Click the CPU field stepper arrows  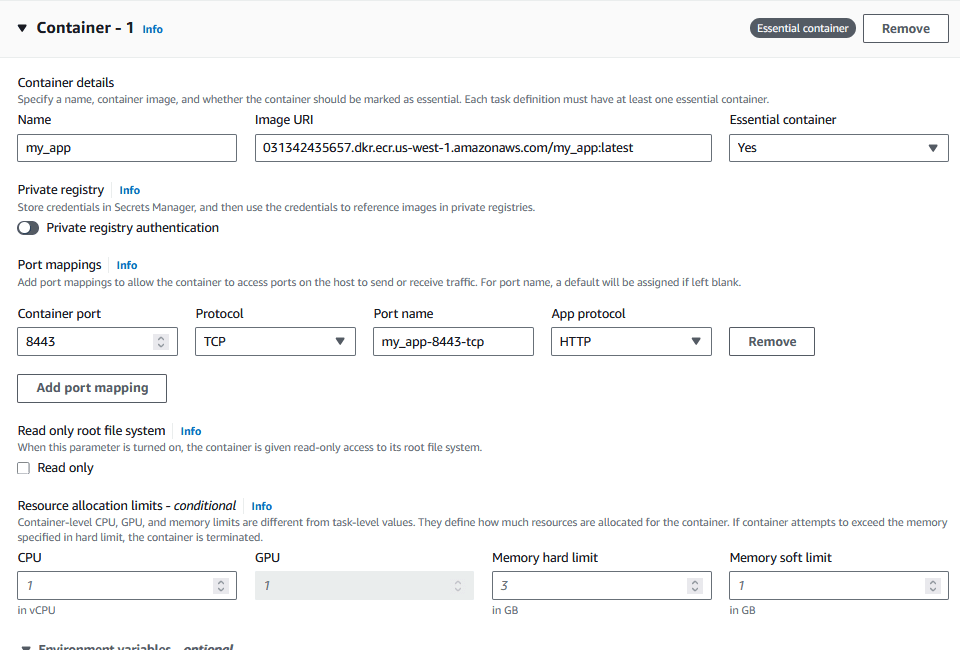coord(221,586)
